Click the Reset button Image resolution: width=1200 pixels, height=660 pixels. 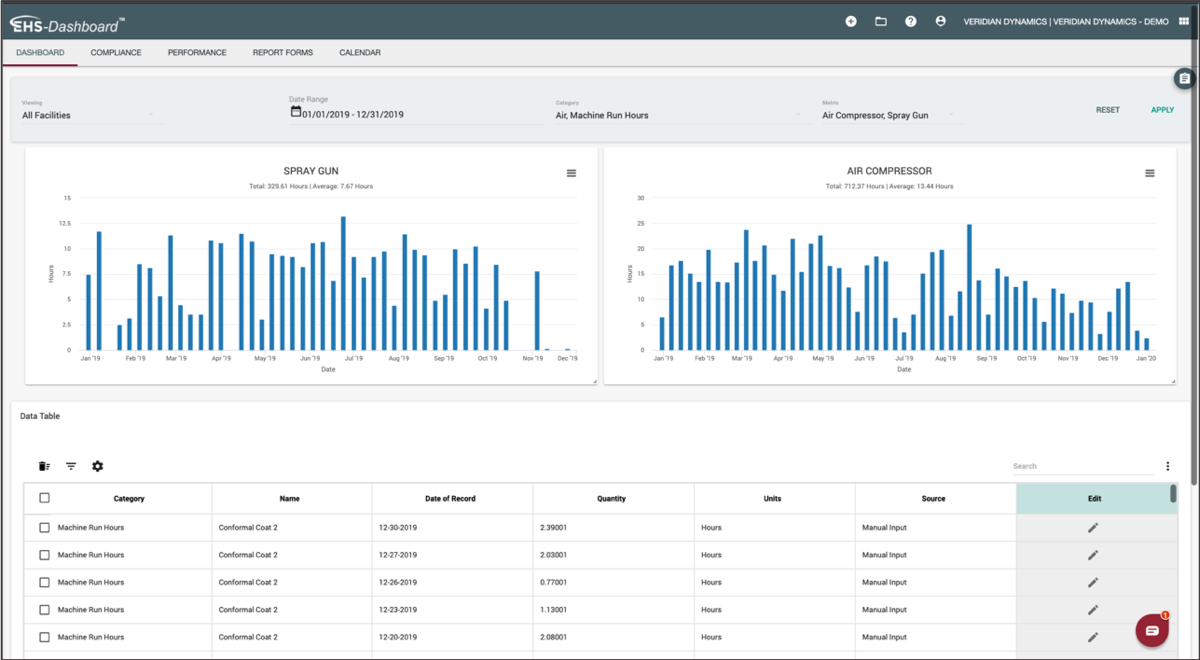1107,110
